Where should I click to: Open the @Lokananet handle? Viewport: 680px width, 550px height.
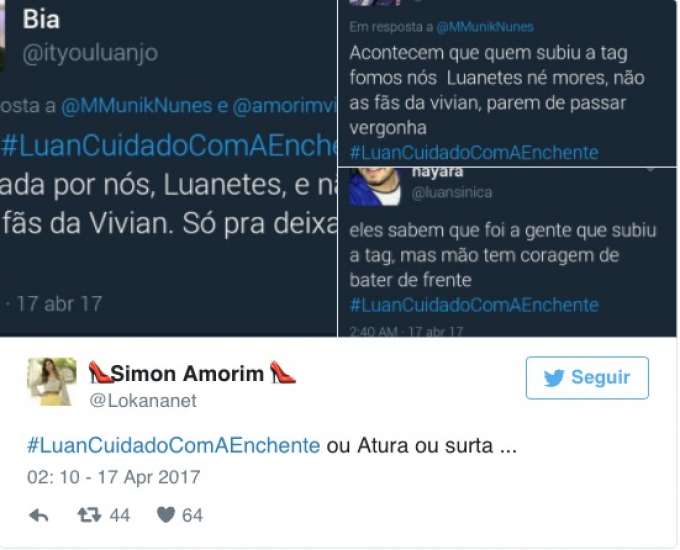[143, 400]
